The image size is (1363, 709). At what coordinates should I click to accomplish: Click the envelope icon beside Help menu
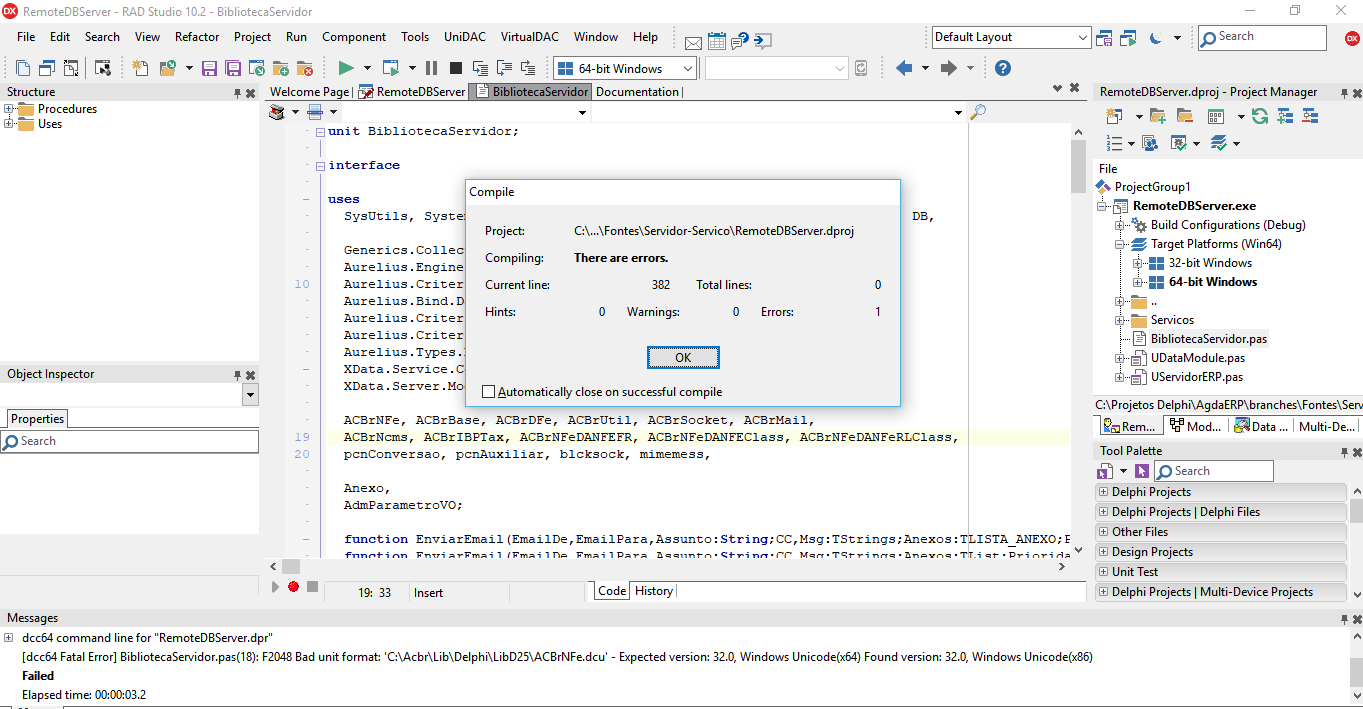click(x=693, y=42)
